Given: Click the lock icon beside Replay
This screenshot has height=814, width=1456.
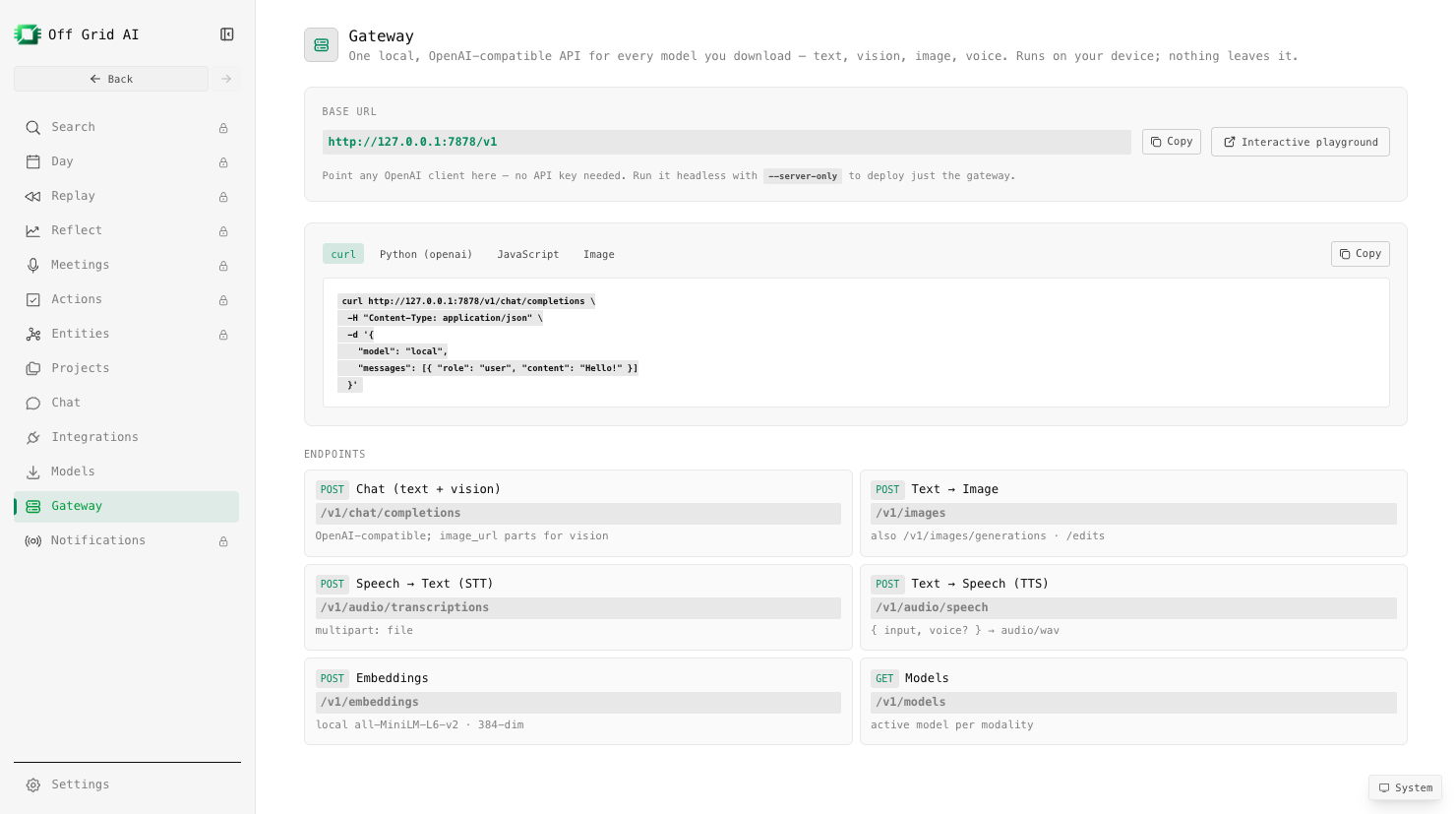Looking at the screenshot, I should coord(223,197).
